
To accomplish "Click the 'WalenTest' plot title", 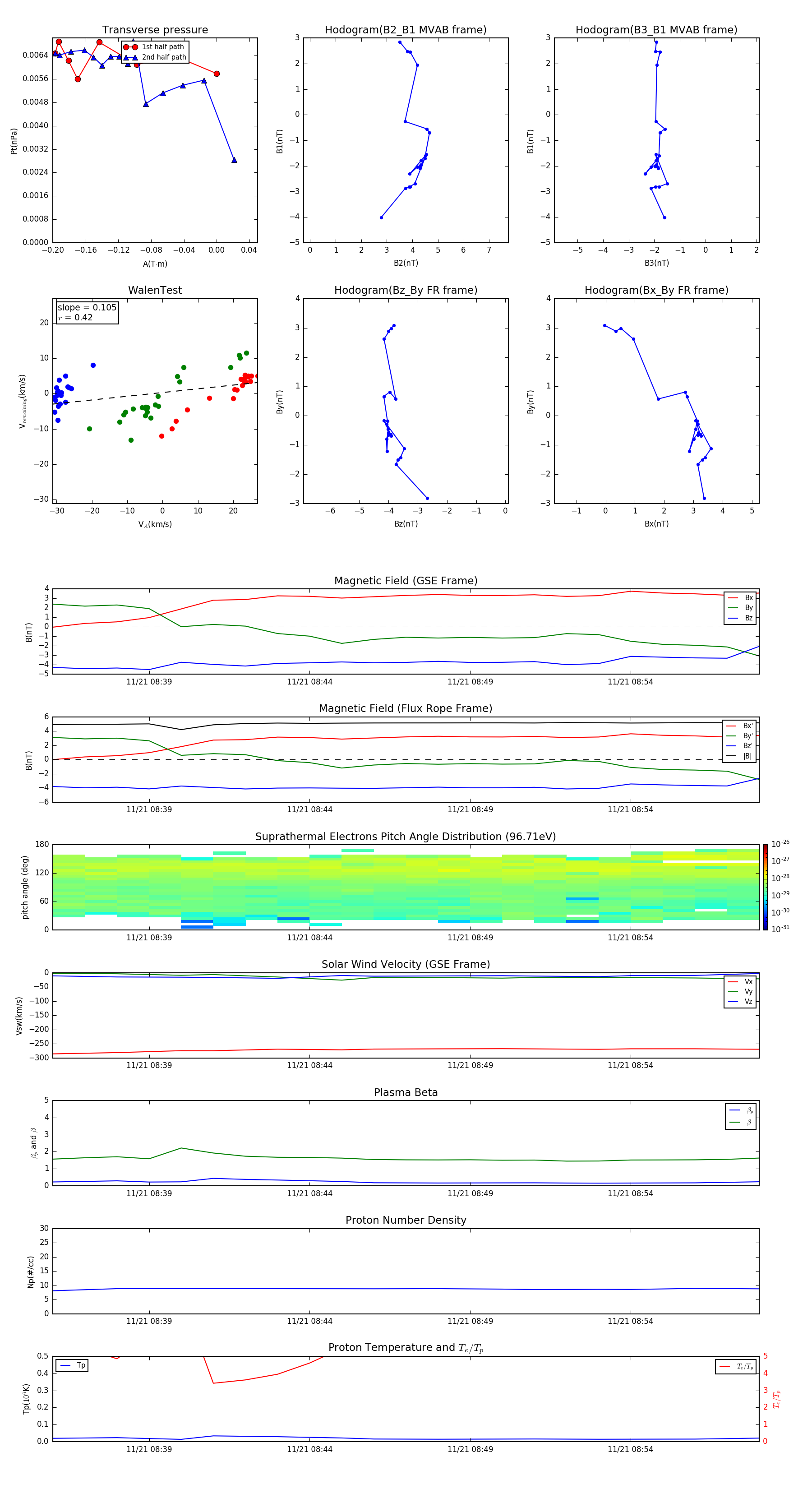I will [155, 290].
